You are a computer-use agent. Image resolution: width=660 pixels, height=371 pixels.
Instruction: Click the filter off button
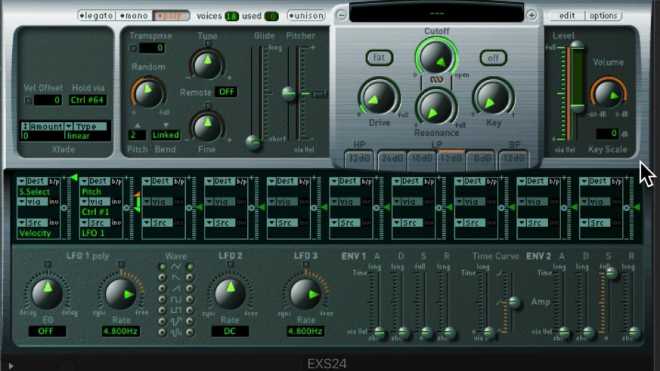pos(493,58)
